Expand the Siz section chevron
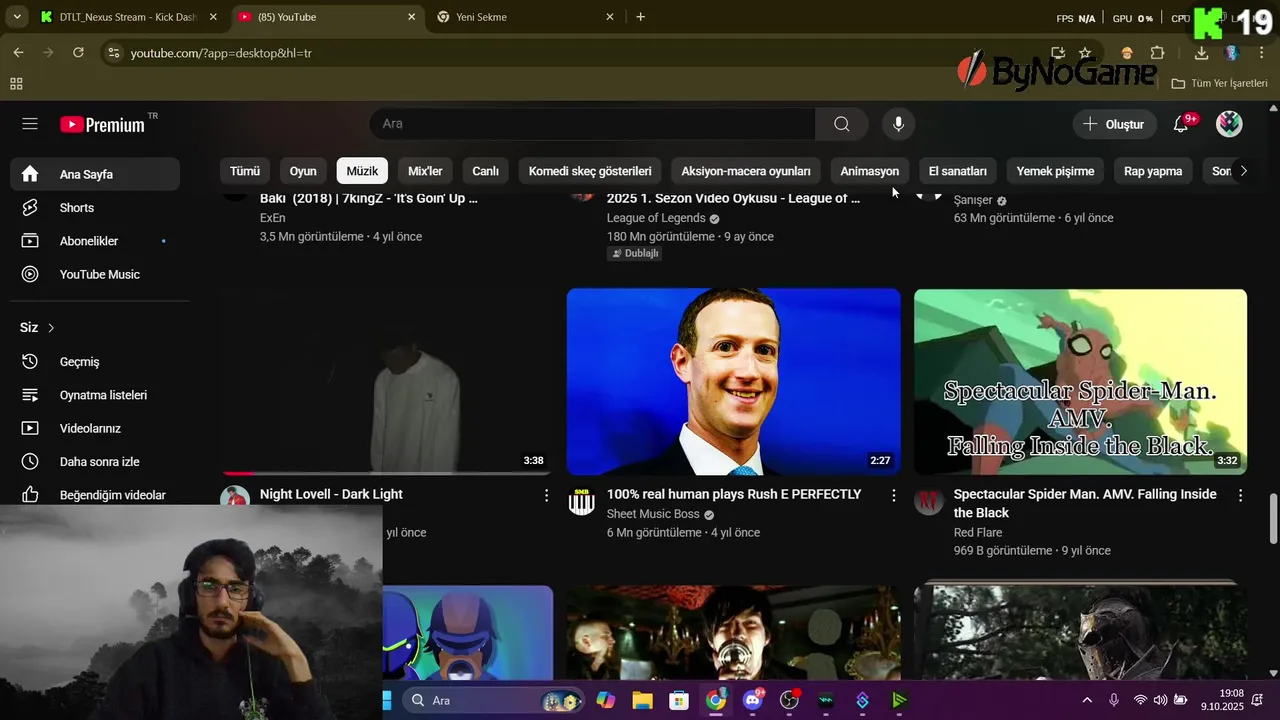1280x720 pixels. (x=51, y=328)
